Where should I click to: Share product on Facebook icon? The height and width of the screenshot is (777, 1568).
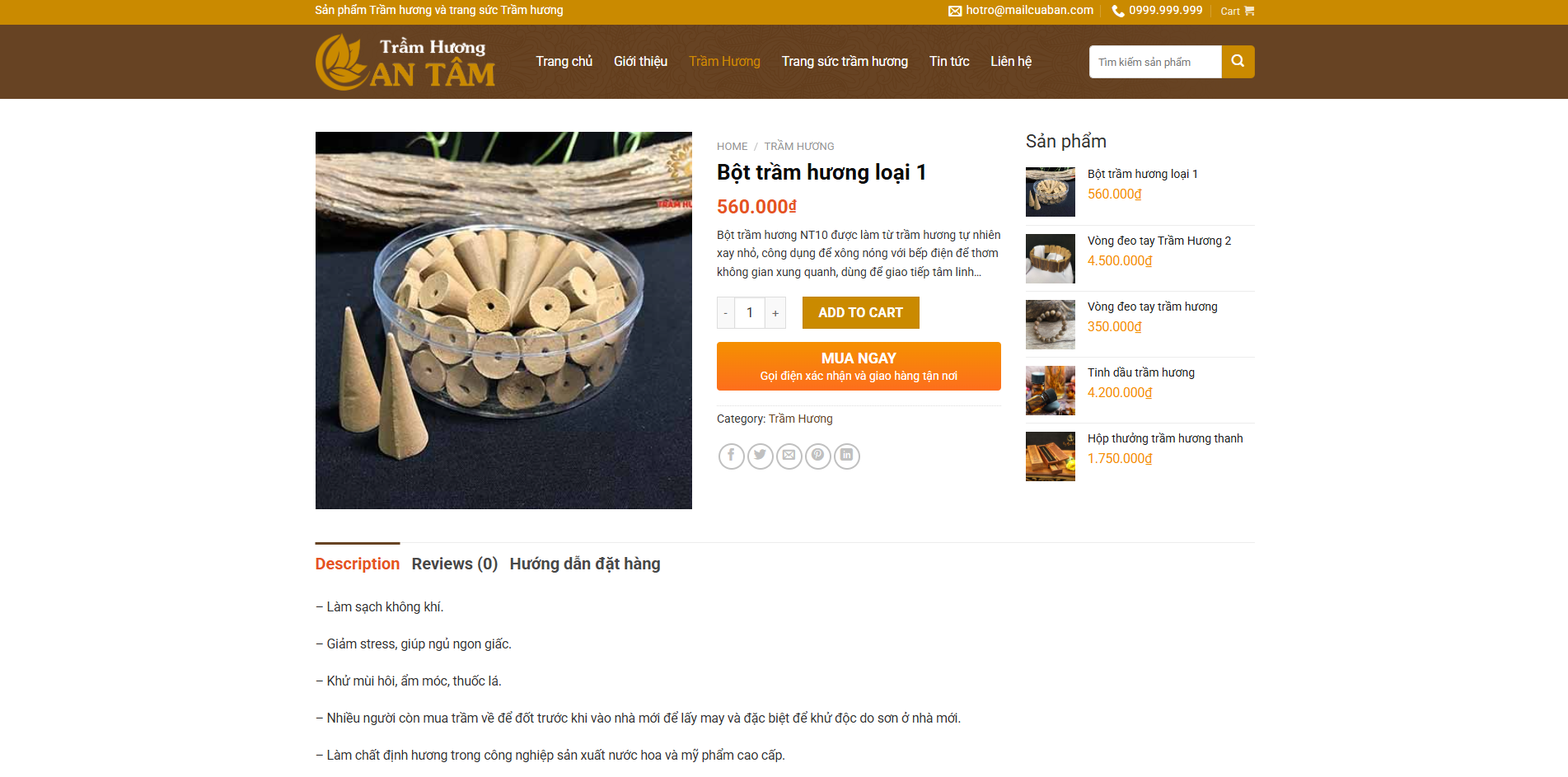coord(731,456)
